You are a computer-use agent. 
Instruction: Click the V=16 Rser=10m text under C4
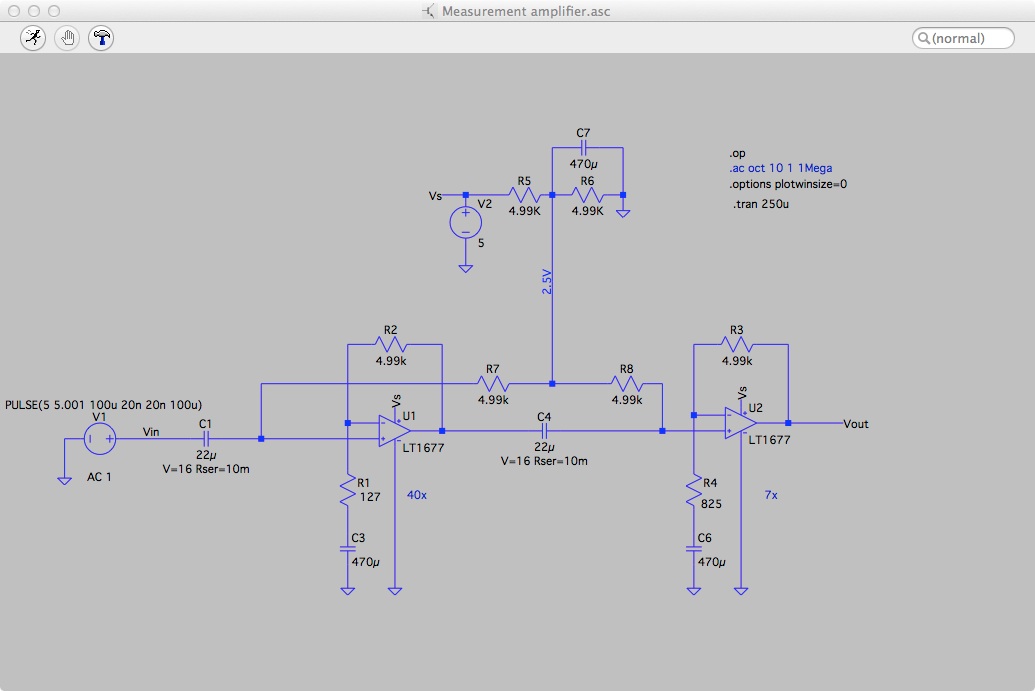click(x=544, y=461)
